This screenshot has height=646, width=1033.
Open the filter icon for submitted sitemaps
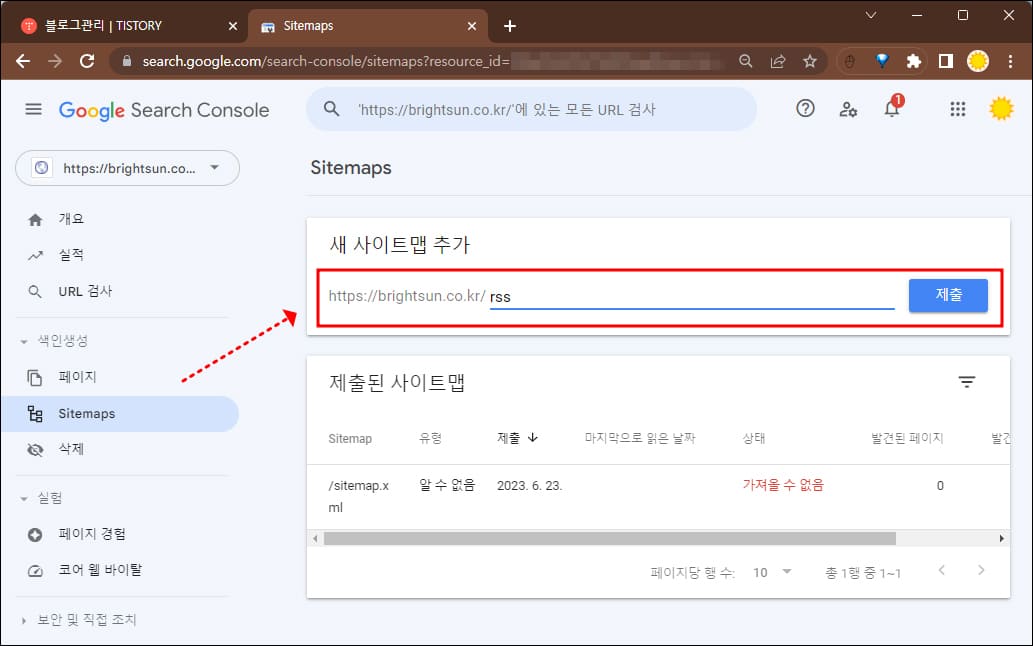(x=966, y=382)
